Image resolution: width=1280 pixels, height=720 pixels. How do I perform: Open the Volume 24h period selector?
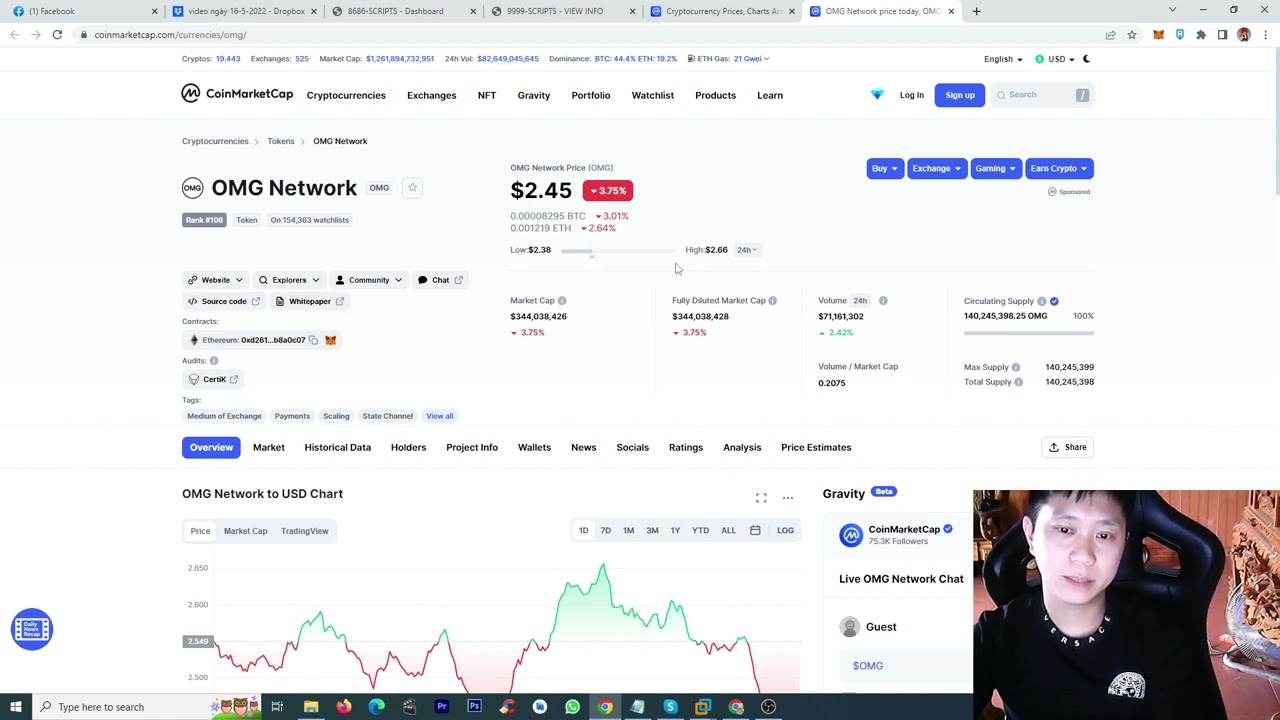pyautogui.click(x=861, y=300)
